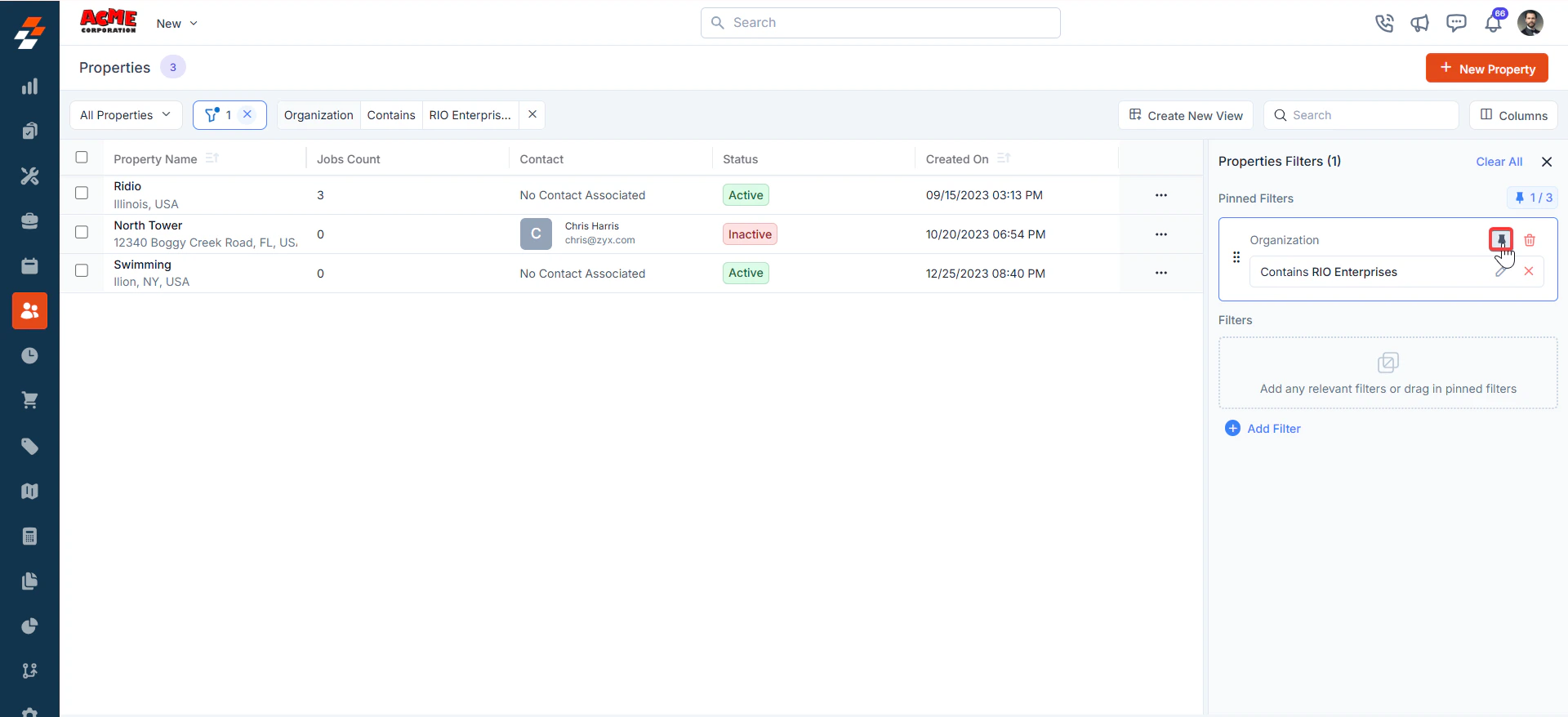Select the Swimming row checkbox

click(x=82, y=271)
